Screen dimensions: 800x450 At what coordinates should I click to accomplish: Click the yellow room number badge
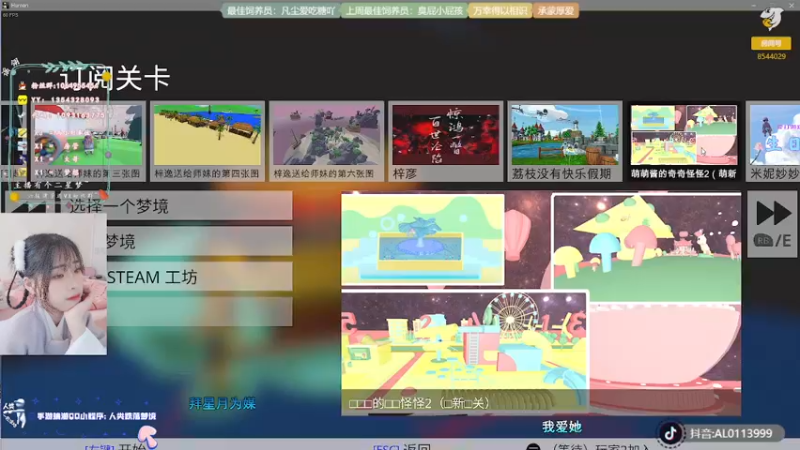771,43
